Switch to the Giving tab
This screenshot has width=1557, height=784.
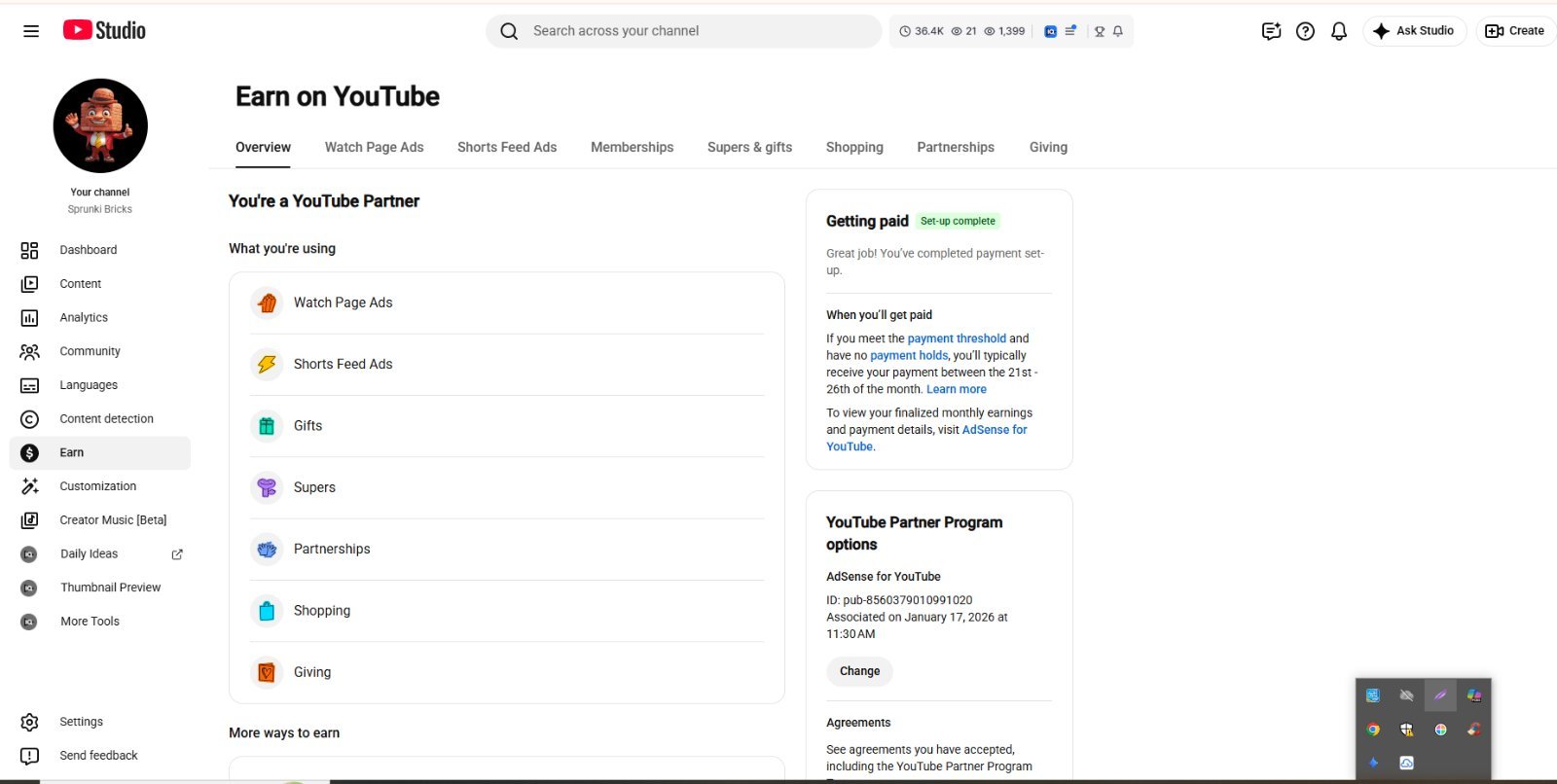click(1048, 147)
